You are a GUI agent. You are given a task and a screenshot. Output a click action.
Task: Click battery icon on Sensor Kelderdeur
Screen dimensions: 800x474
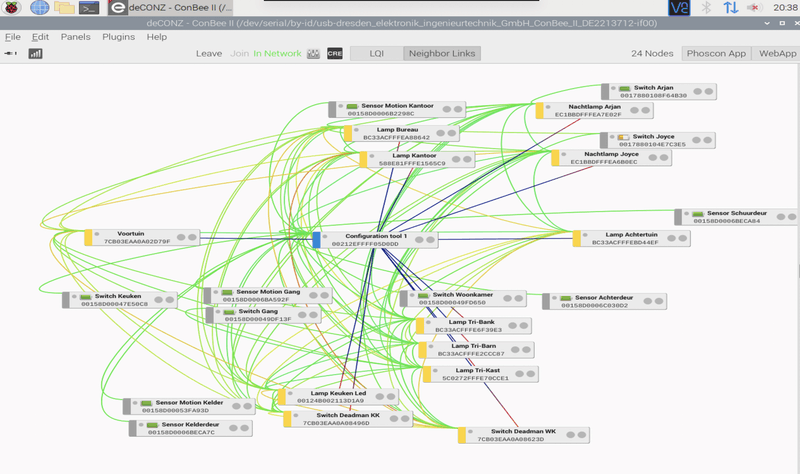click(x=152, y=425)
